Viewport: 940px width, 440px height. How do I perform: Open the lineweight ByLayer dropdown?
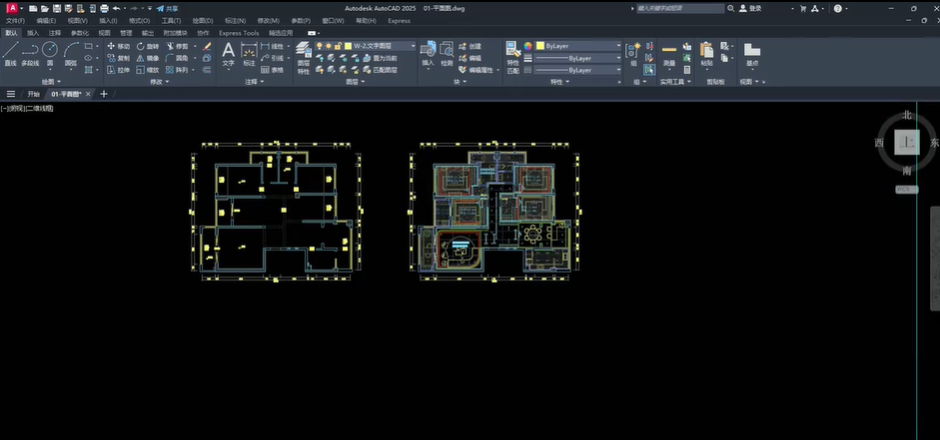point(579,58)
